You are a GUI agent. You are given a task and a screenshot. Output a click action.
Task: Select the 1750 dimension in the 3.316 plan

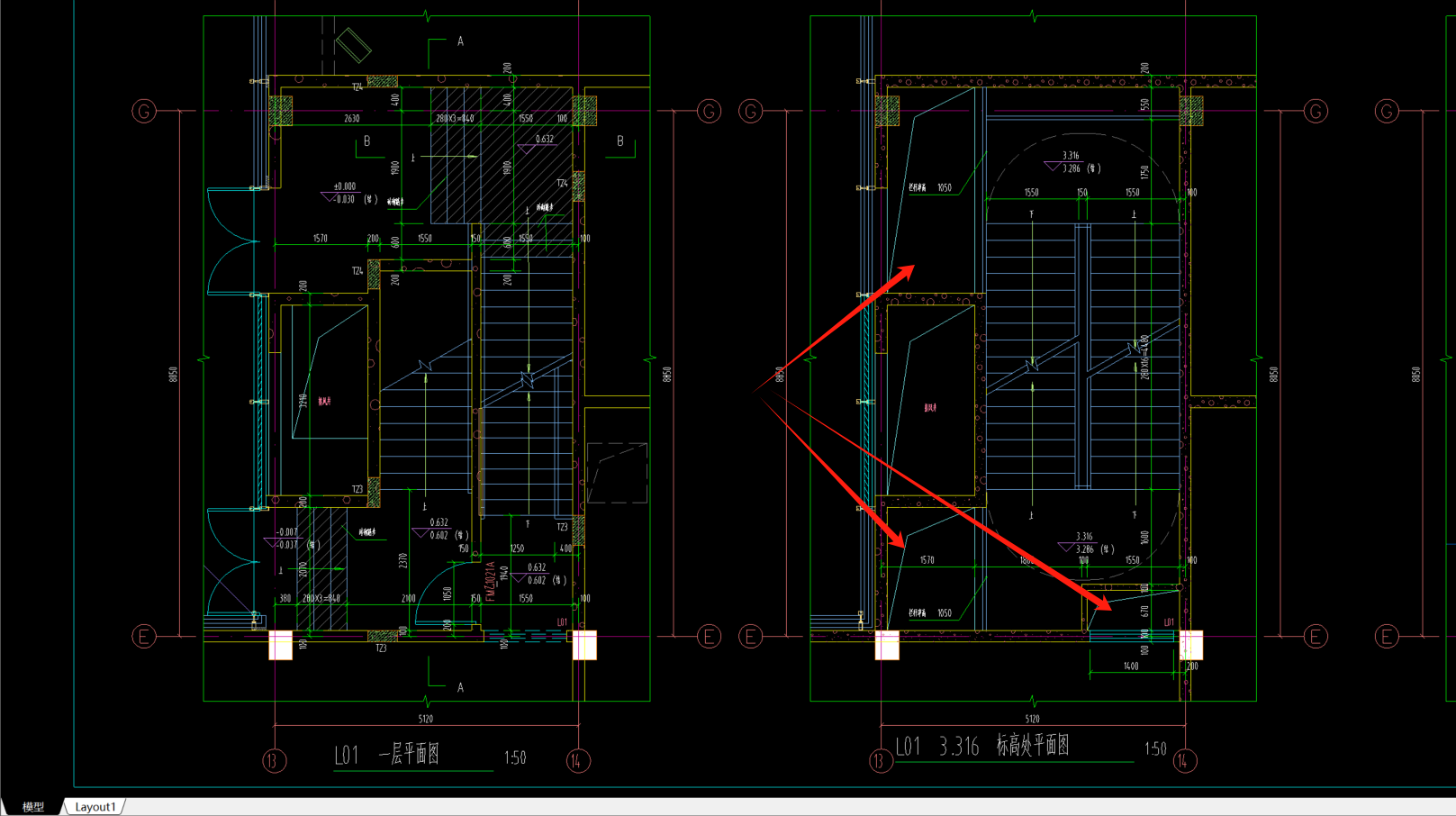(x=1144, y=172)
